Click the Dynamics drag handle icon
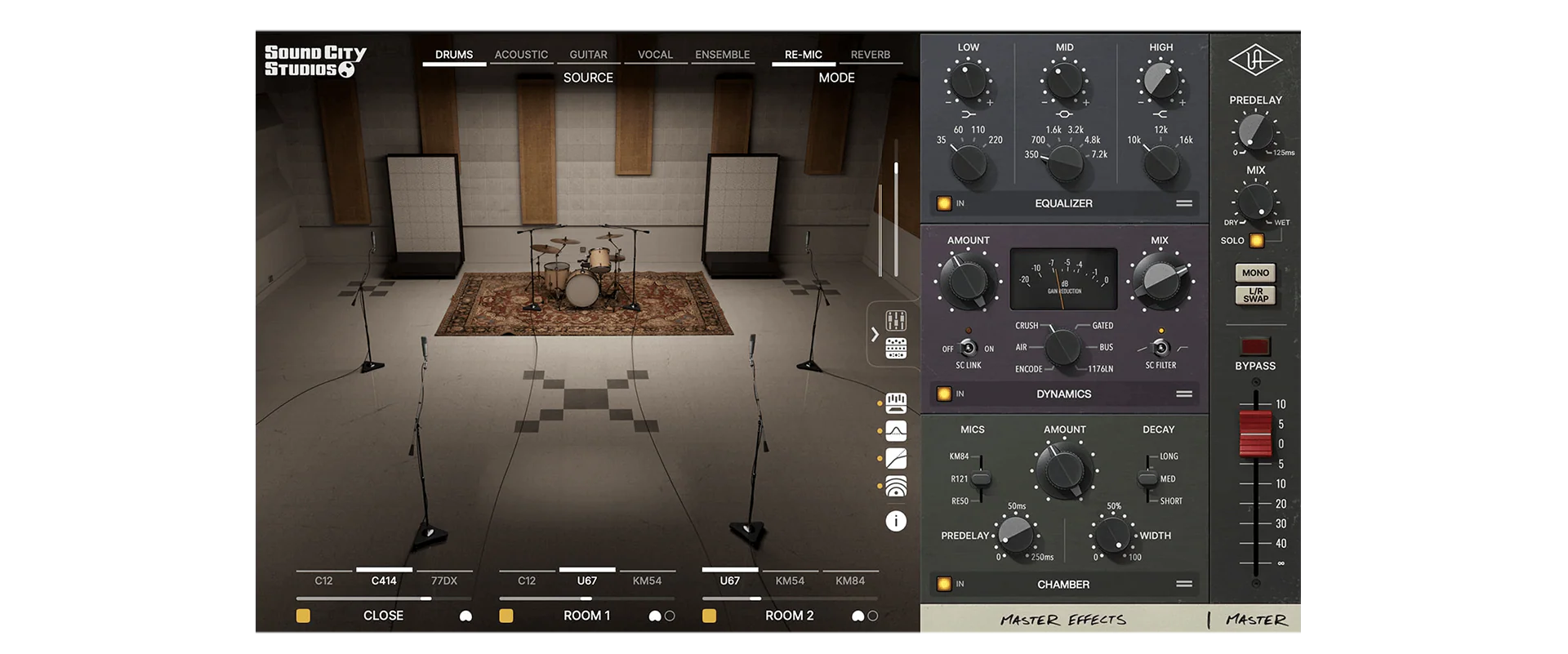The width and height of the screenshot is (1568, 654). [x=1184, y=394]
